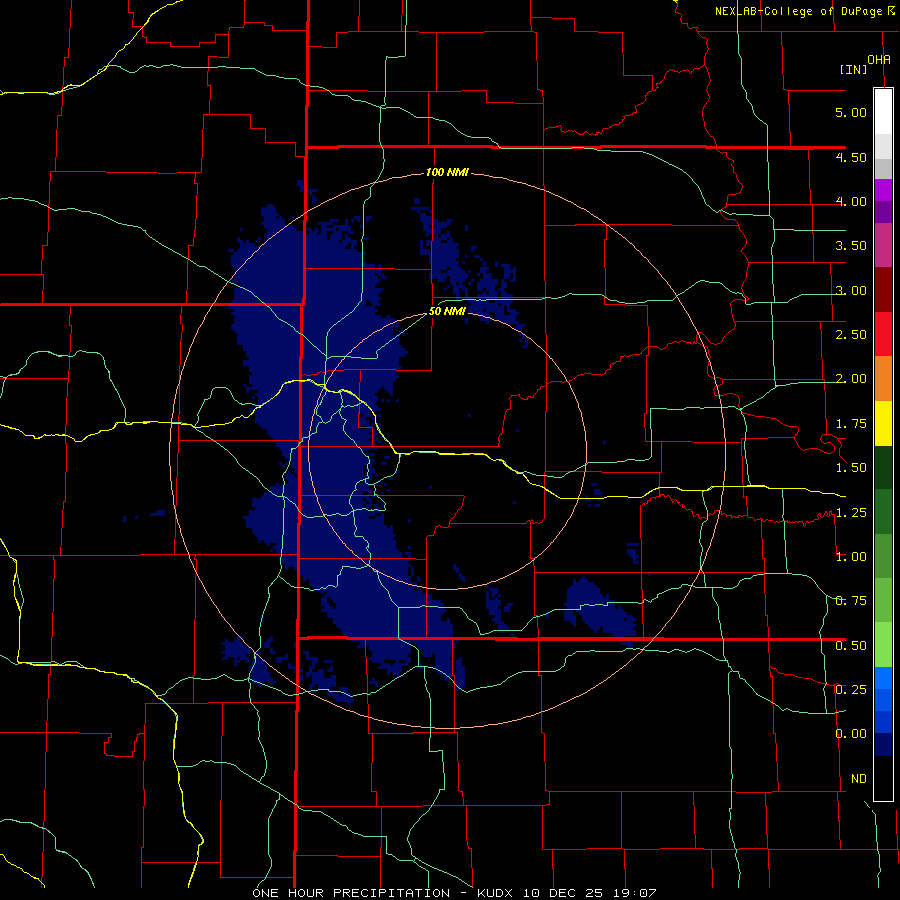
Task: Click the 4.50 legend value
Action: (851, 157)
